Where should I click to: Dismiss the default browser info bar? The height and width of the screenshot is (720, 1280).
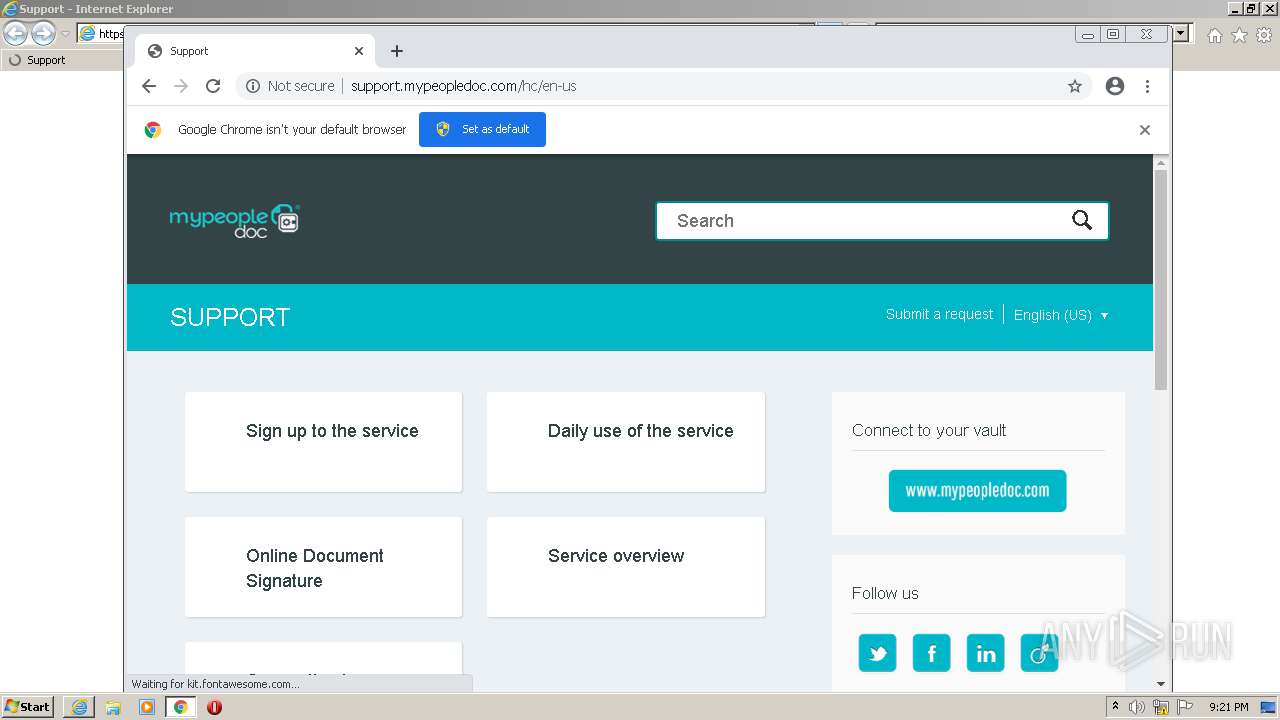pos(1145,130)
